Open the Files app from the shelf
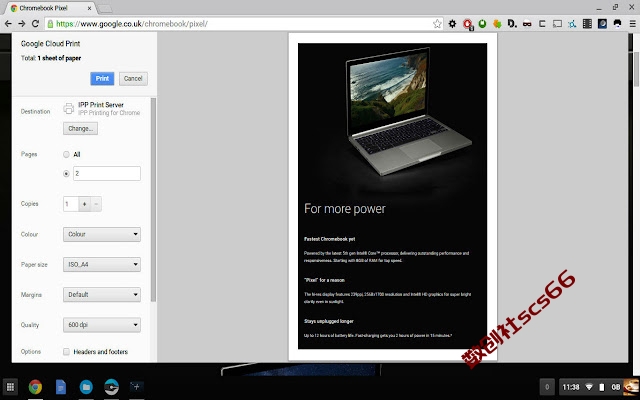Viewport: 640px width, 400px height. click(x=86, y=387)
